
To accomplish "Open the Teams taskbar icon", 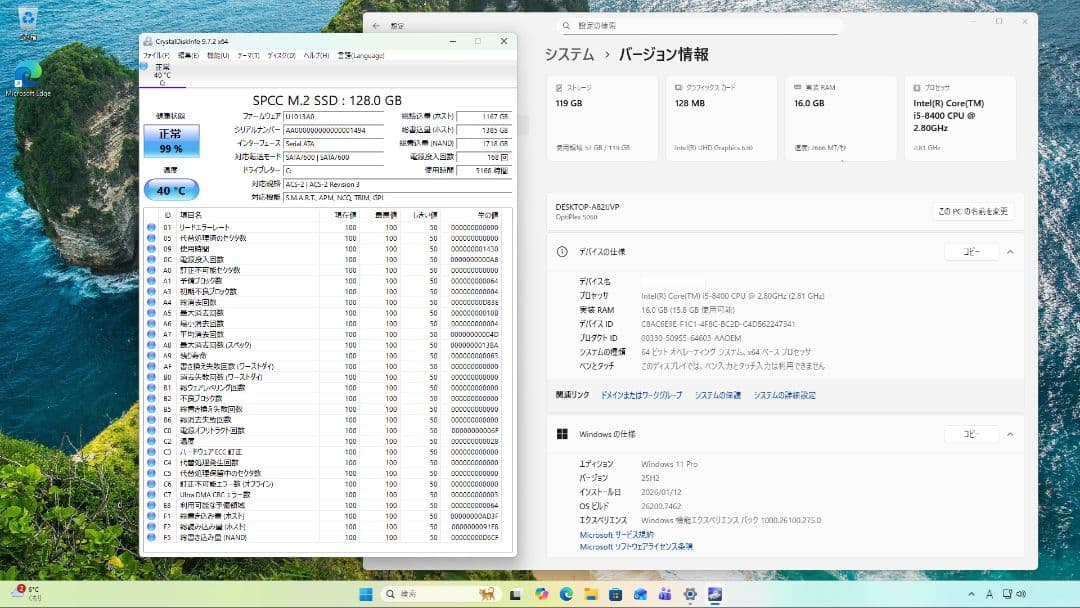I will pos(665,594).
